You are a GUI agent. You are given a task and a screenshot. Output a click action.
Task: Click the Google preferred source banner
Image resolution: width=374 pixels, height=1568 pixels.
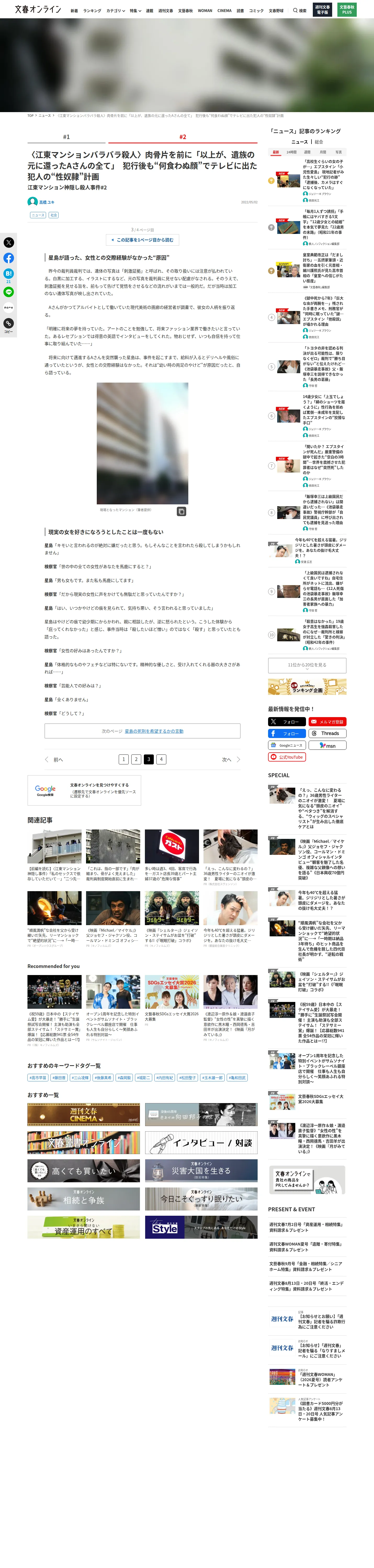coord(84,790)
